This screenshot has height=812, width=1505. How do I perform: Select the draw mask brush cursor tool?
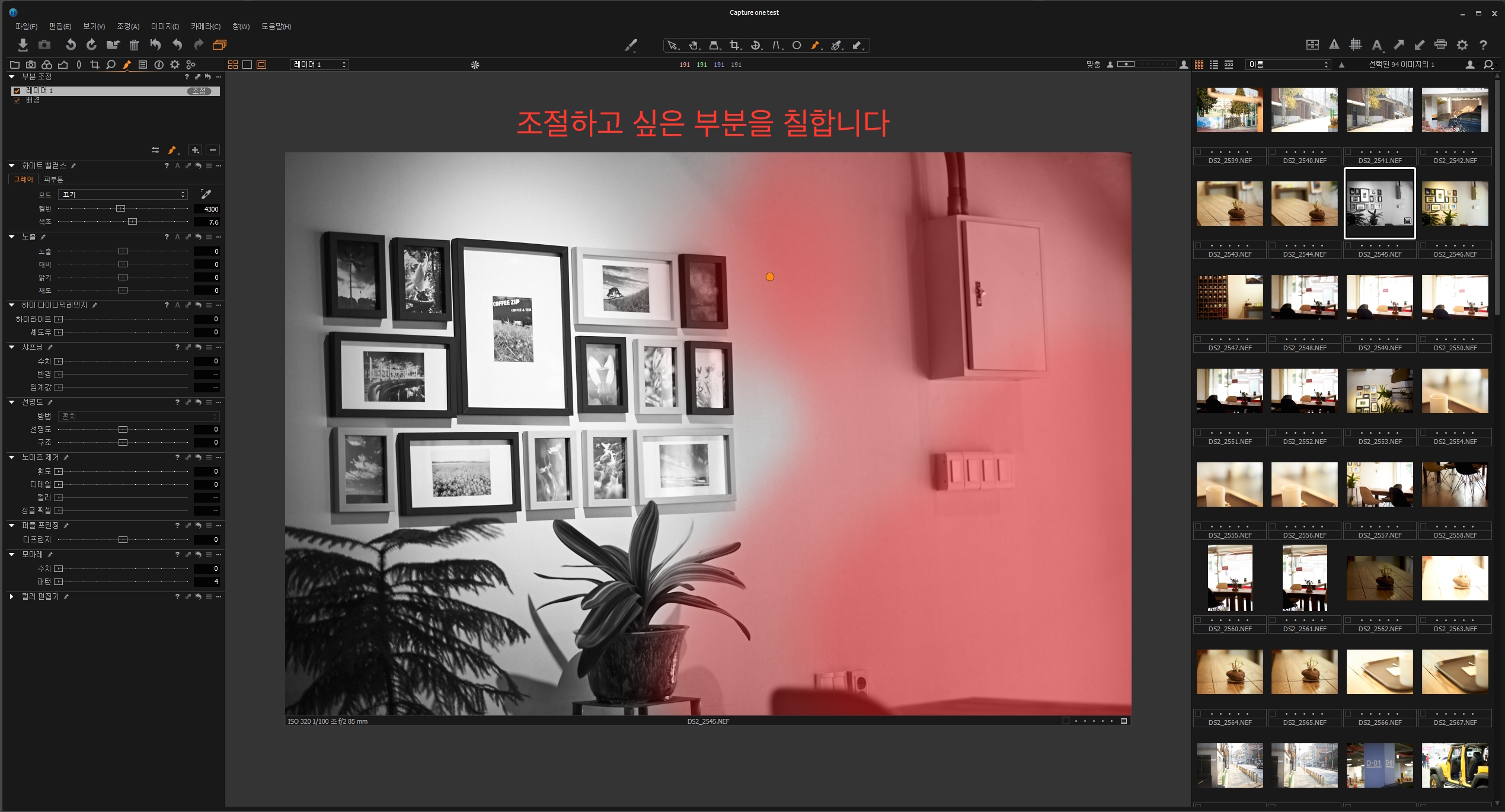coord(815,45)
